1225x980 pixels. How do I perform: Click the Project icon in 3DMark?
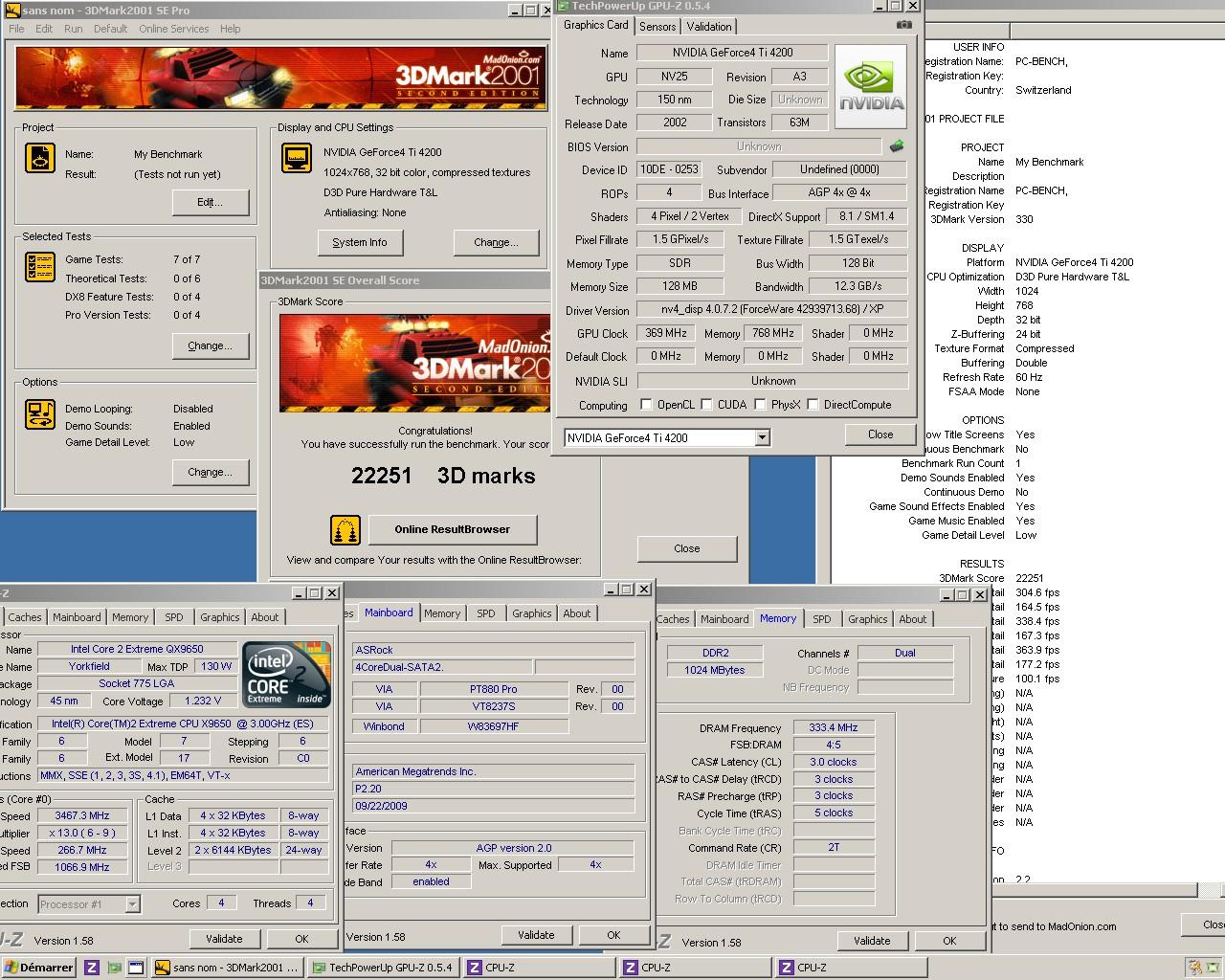tap(40, 158)
